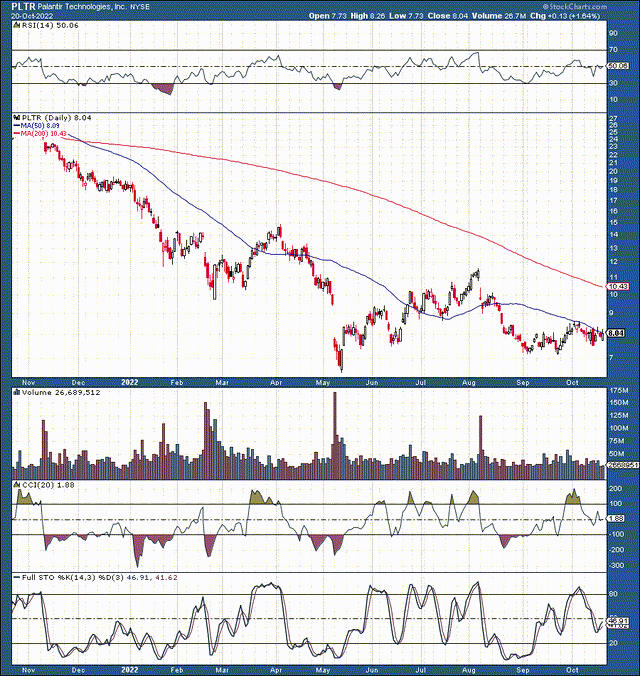The image size is (640, 676).
Task: Click the PLTR (Daily) 8.04 panel label
Action: coord(56,117)
